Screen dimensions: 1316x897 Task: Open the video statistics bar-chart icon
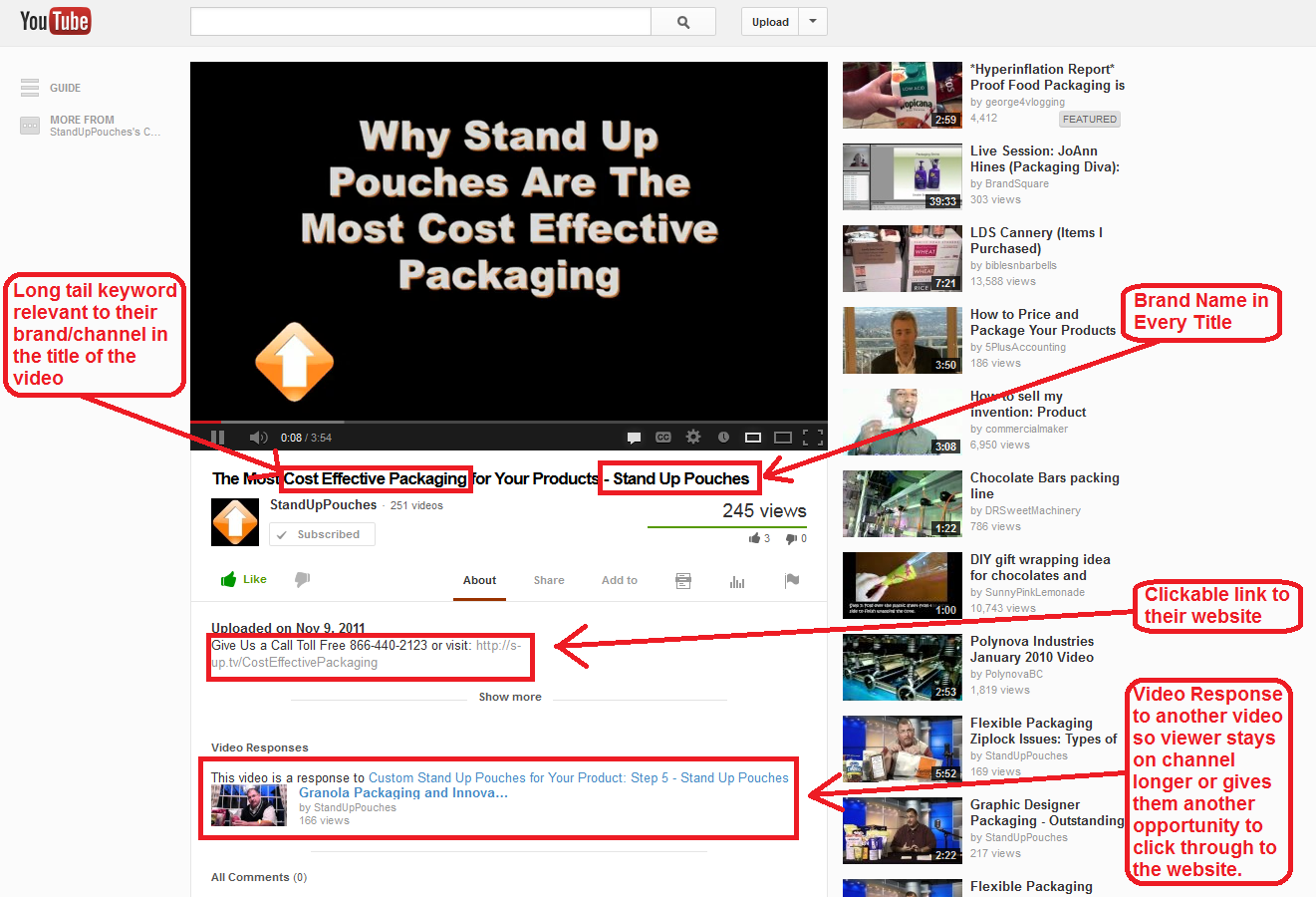click(737, 581)
